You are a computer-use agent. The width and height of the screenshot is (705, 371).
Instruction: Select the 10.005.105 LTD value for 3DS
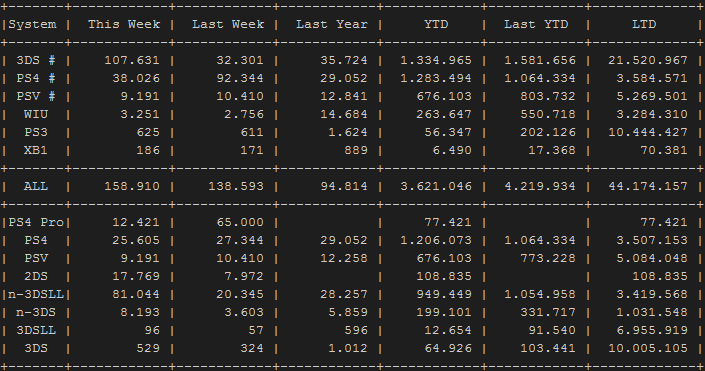tap(648, 348)
